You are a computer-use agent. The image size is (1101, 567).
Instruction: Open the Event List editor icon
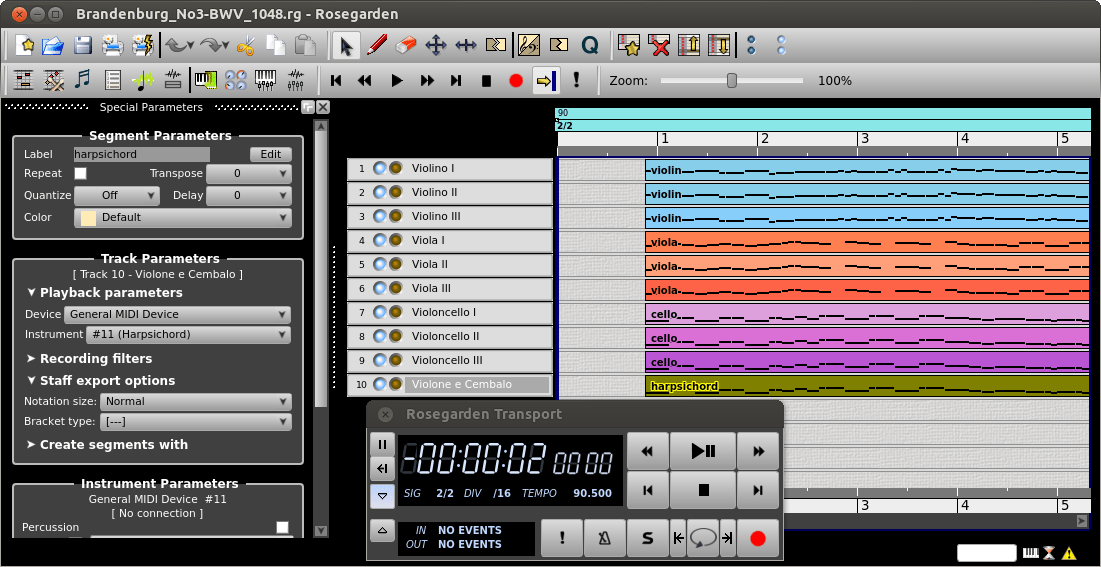(113, 80)
